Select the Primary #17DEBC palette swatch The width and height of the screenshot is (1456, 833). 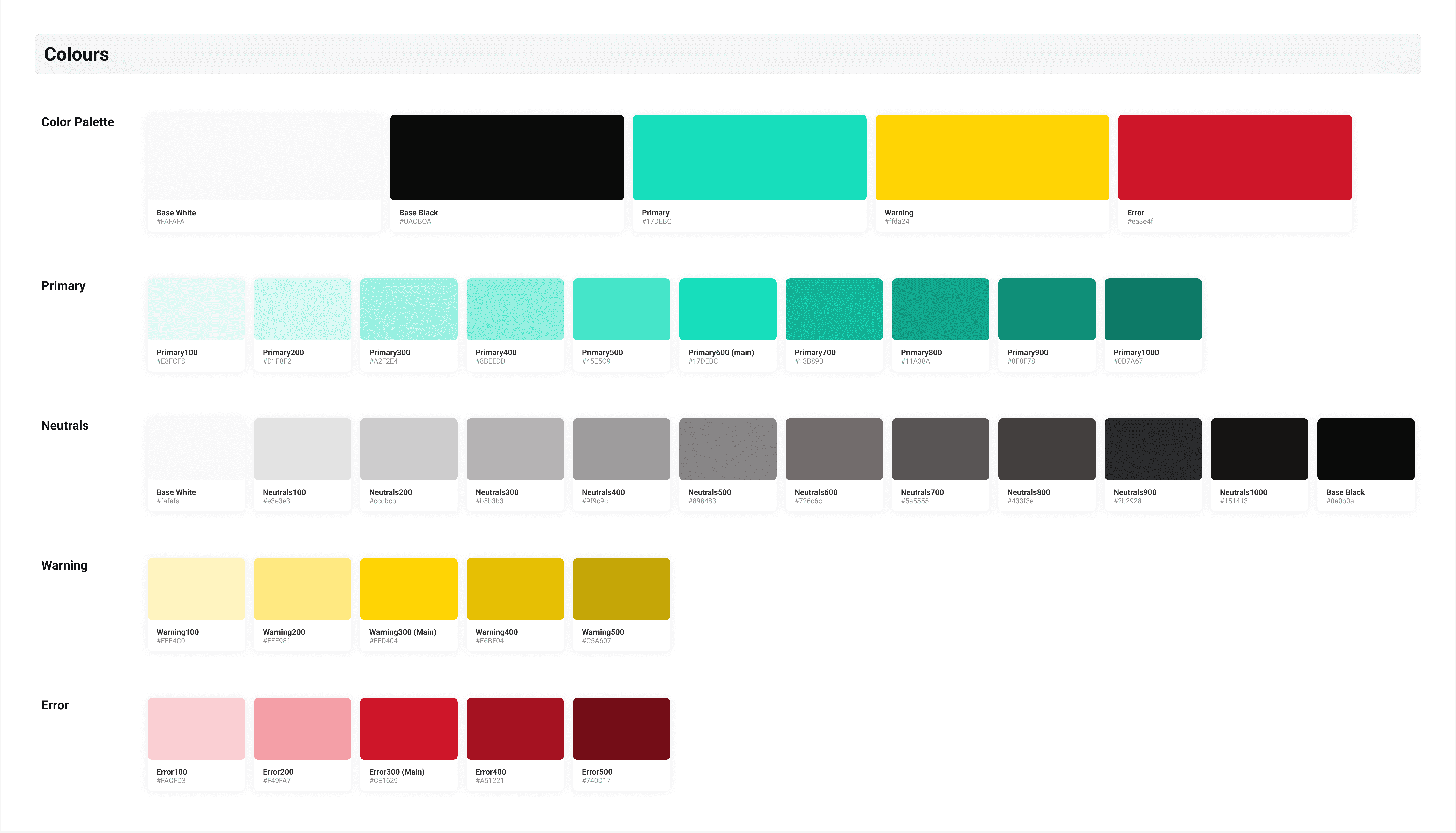(749, 157)
